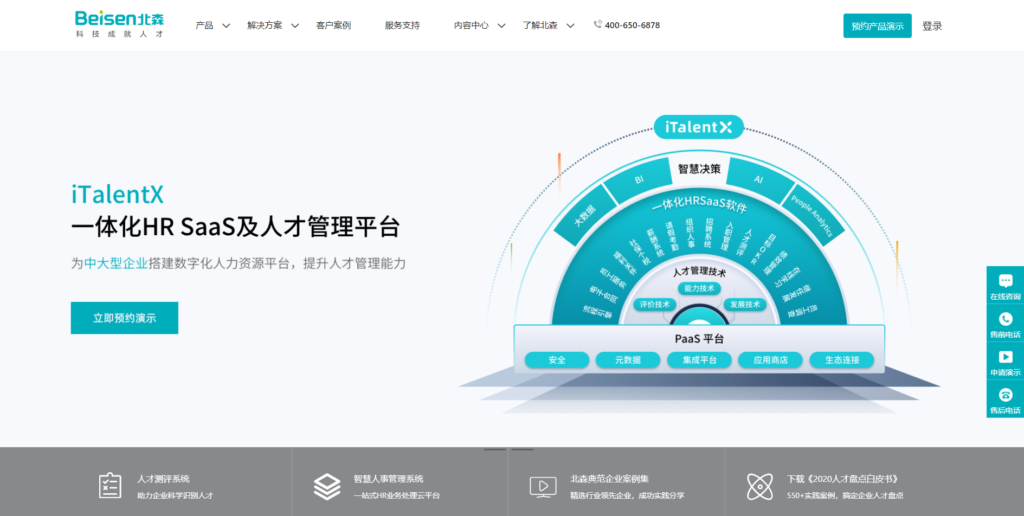Click the 预约产品演示 button
This screenshot has width=1024, height=516.
click(877, 26)
